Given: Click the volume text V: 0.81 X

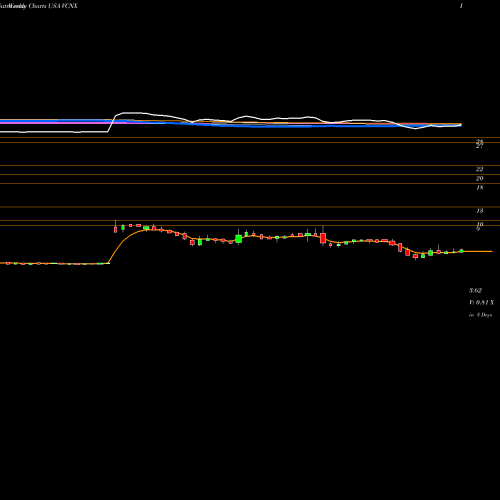Looking at the screenshot, I should (482, 302).
